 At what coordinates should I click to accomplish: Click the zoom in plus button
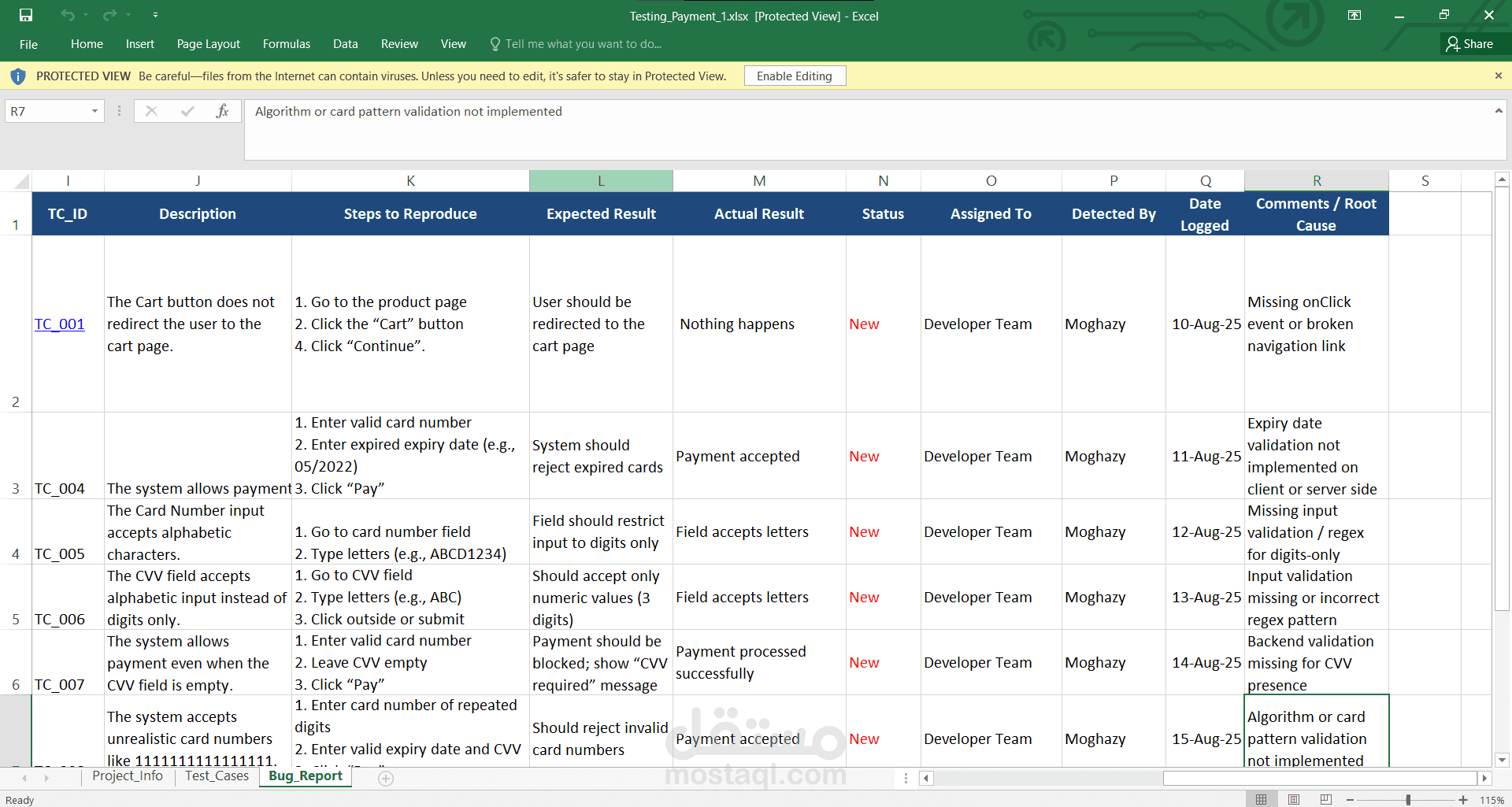pyautogui.click(x=1462, y=800)
